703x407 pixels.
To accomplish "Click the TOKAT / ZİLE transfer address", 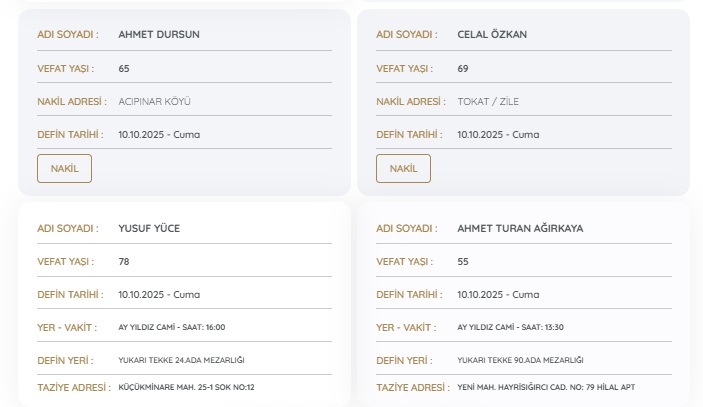I will [x=488, y=101].
